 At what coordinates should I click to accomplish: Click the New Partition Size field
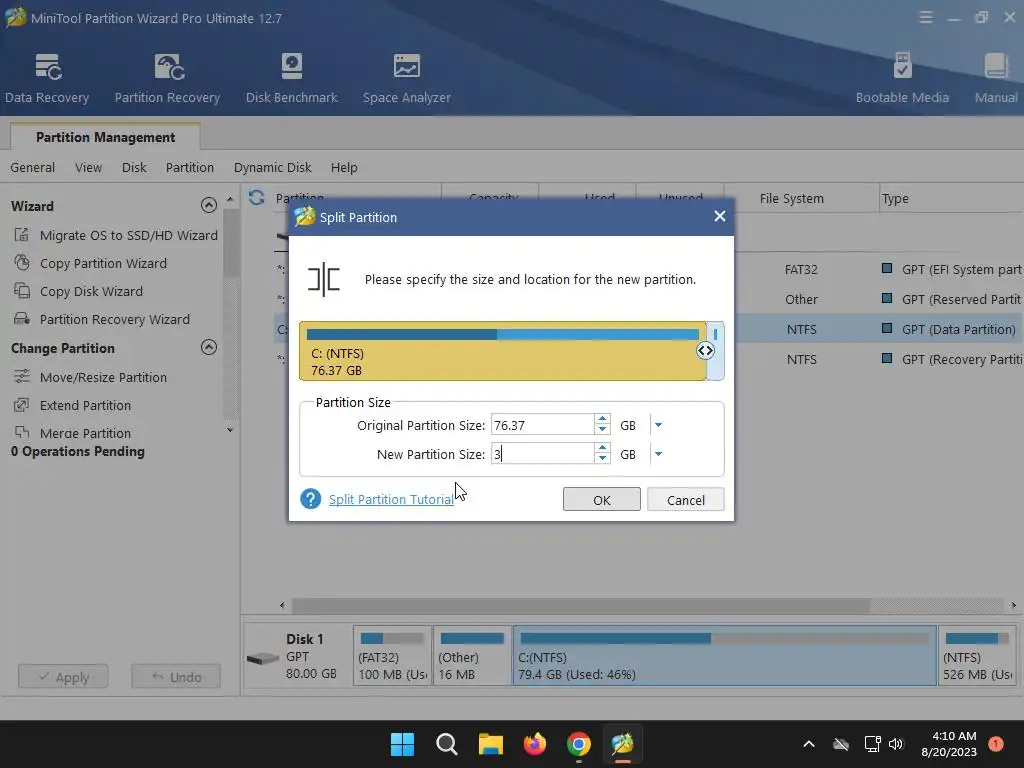pos(542,454)
